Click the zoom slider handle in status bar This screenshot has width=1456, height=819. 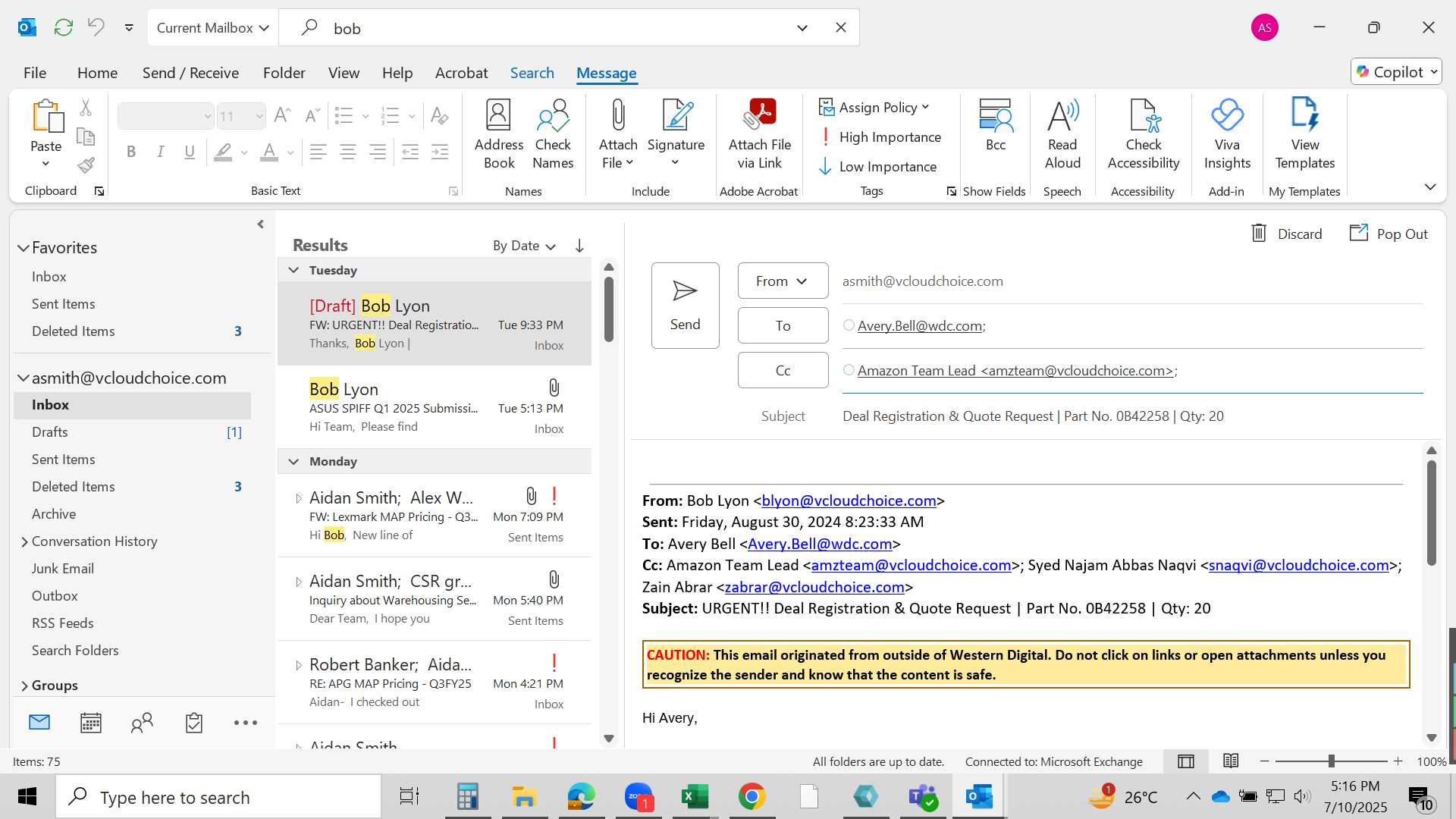pos(1331,761)
